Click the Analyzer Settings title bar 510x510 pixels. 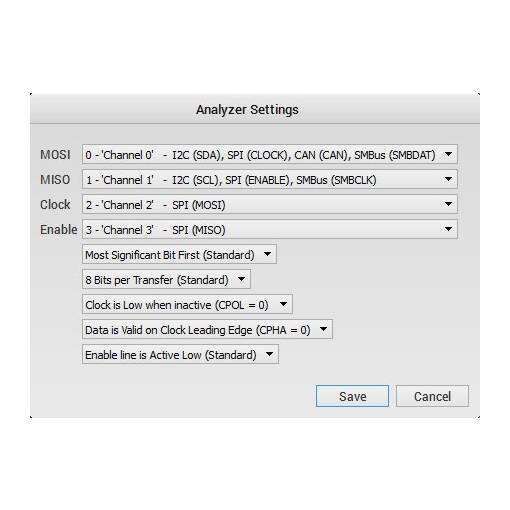pos(255,109)
